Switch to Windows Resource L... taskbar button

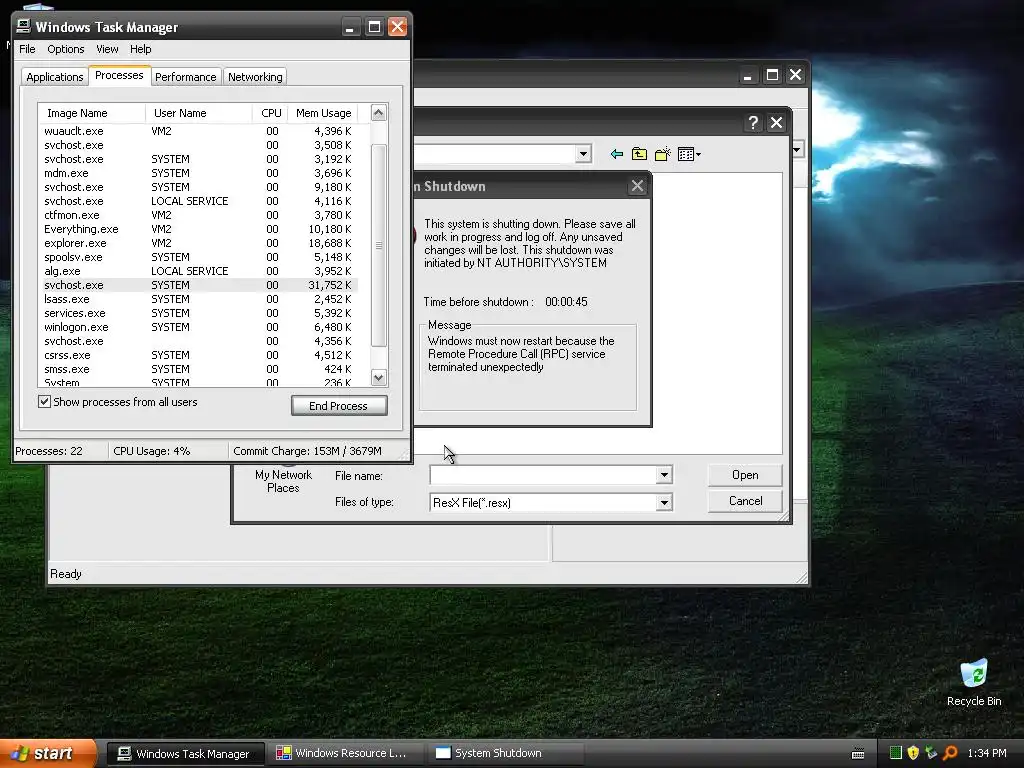[345, 754]
